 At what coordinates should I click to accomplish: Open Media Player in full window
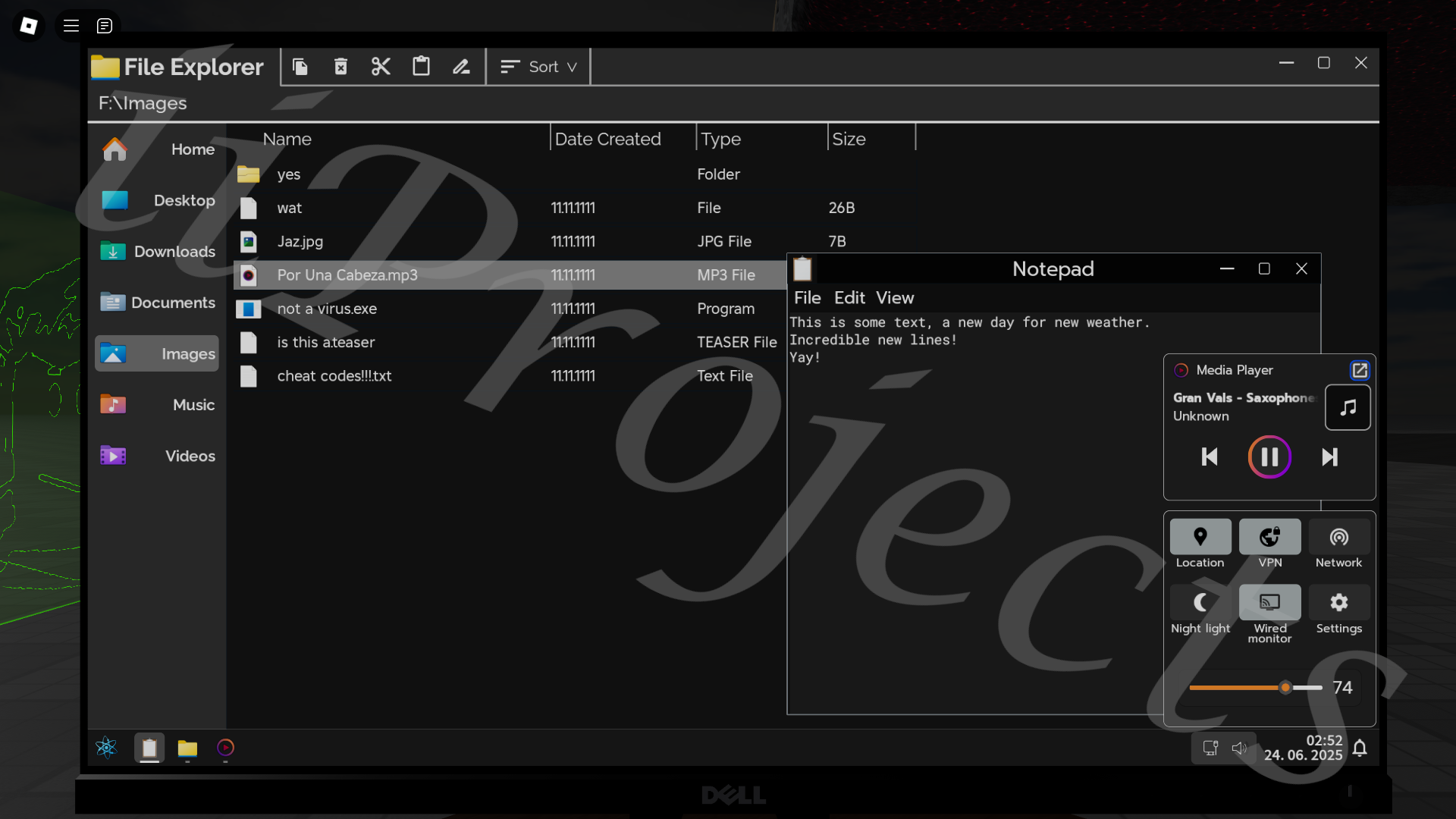pyautogui.click(x=1359, y=370)
